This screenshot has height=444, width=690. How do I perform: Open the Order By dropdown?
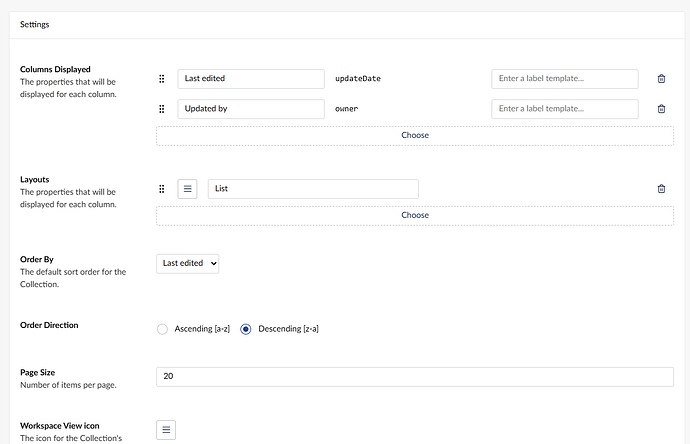click(187, 264)
